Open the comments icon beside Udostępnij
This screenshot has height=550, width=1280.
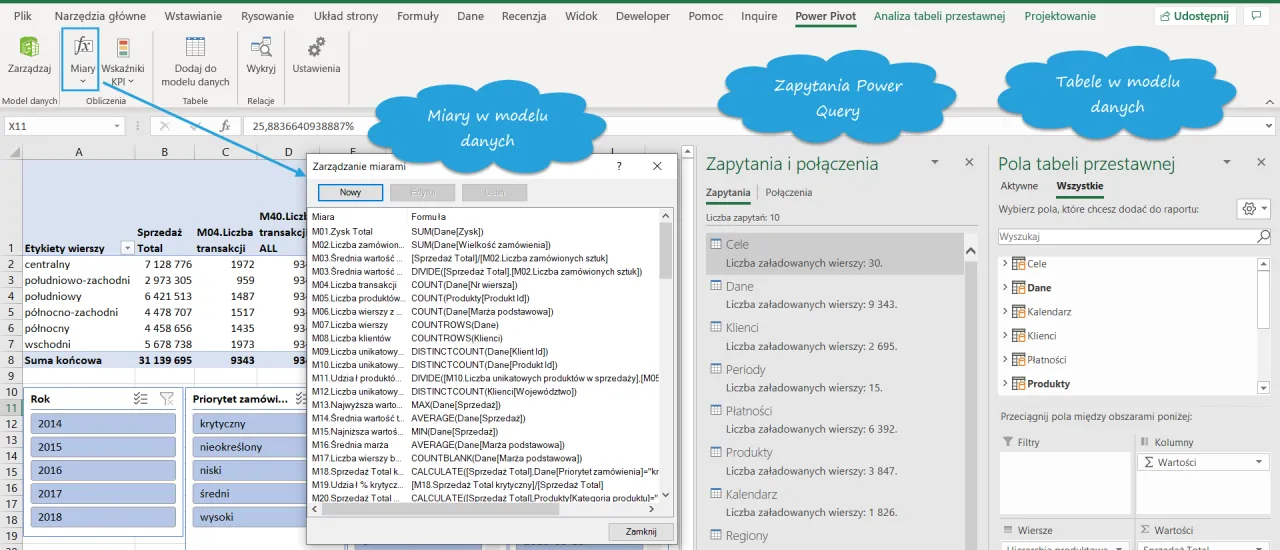pyautogui.click(x=1255, y=17)
